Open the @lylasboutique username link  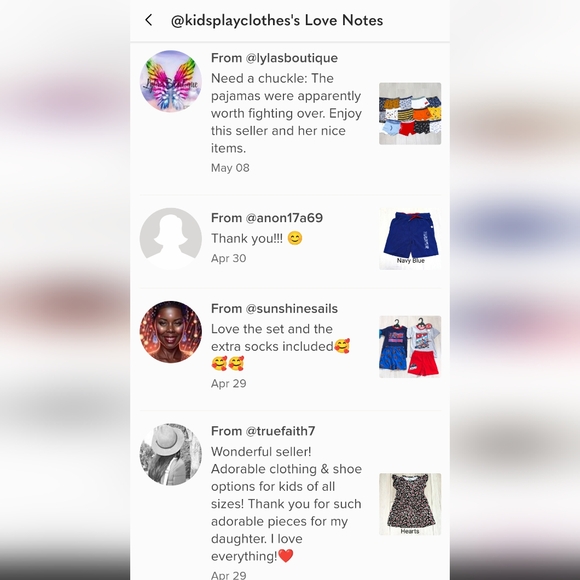[x=292, y=58]
